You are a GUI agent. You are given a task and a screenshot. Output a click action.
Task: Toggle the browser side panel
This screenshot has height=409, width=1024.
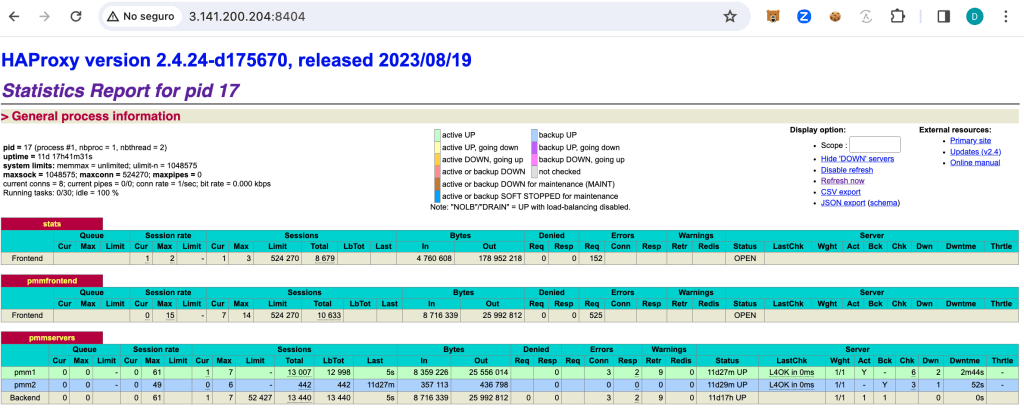943,17
